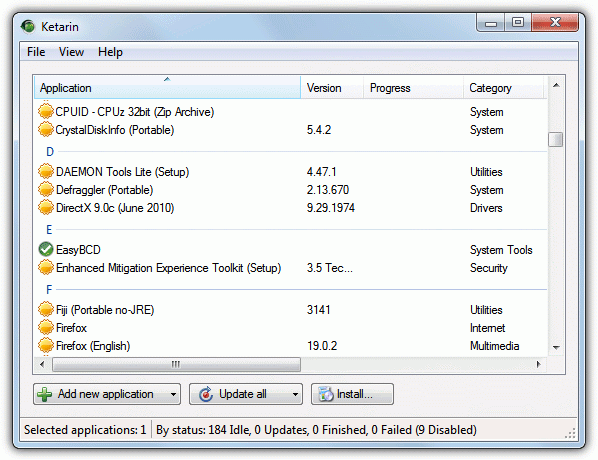Click the Selected applications: 1 status text
The height and width of the screenshot is (460, 598).
point(85,430)
